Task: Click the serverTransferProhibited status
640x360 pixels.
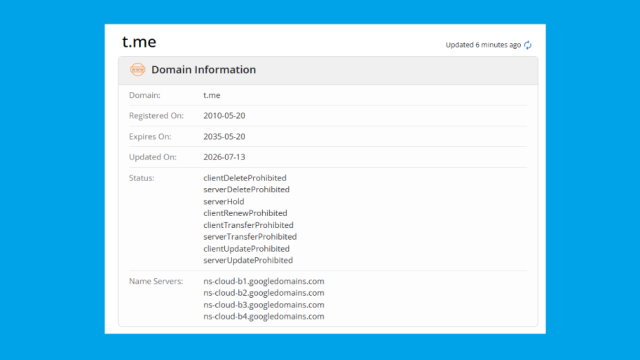Action: click(250, 237)
